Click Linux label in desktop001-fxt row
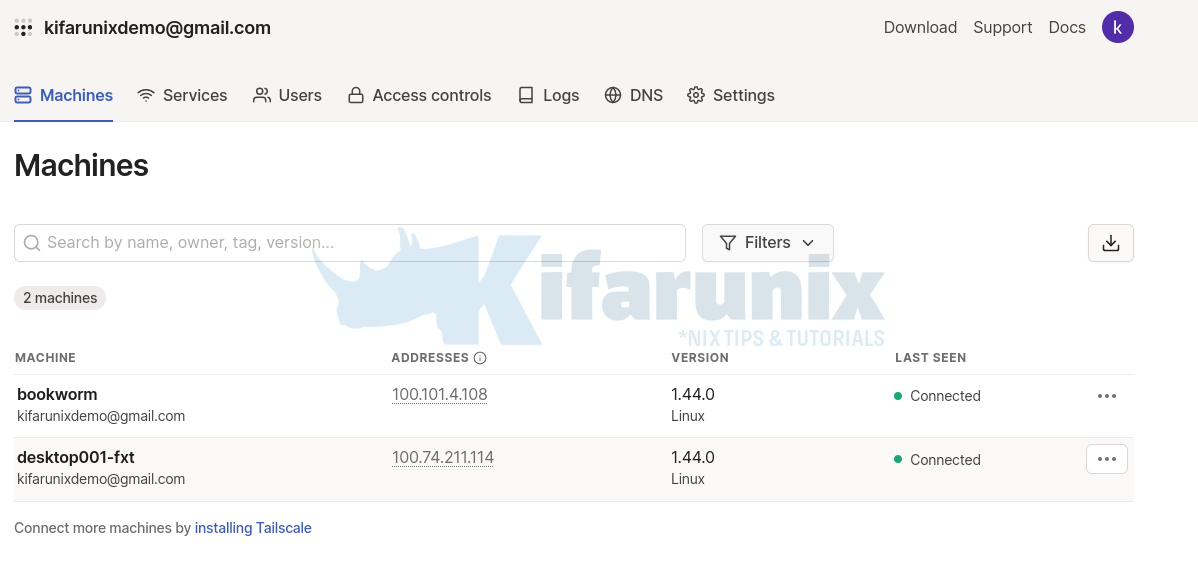 click(x=688, y=479)
